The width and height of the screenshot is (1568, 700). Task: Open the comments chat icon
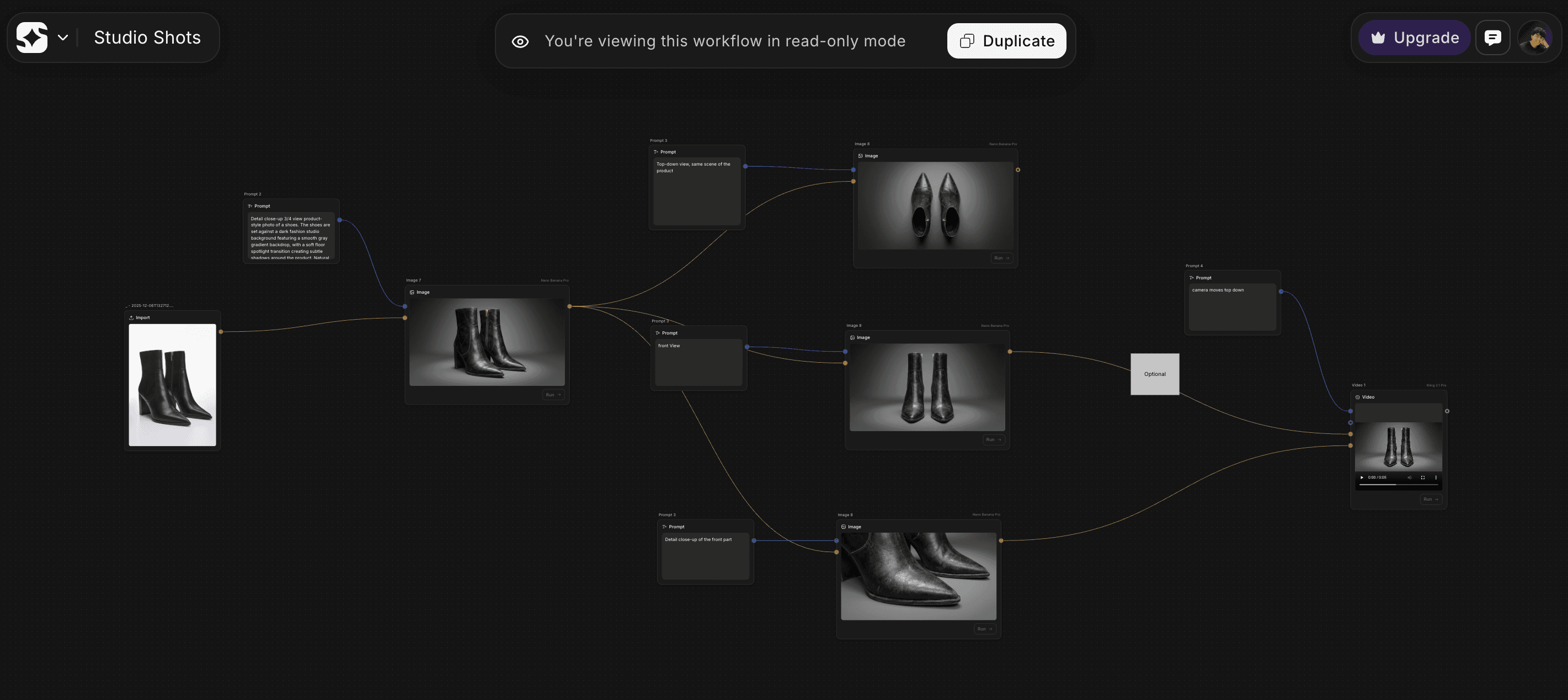[x=1492, y=38]
